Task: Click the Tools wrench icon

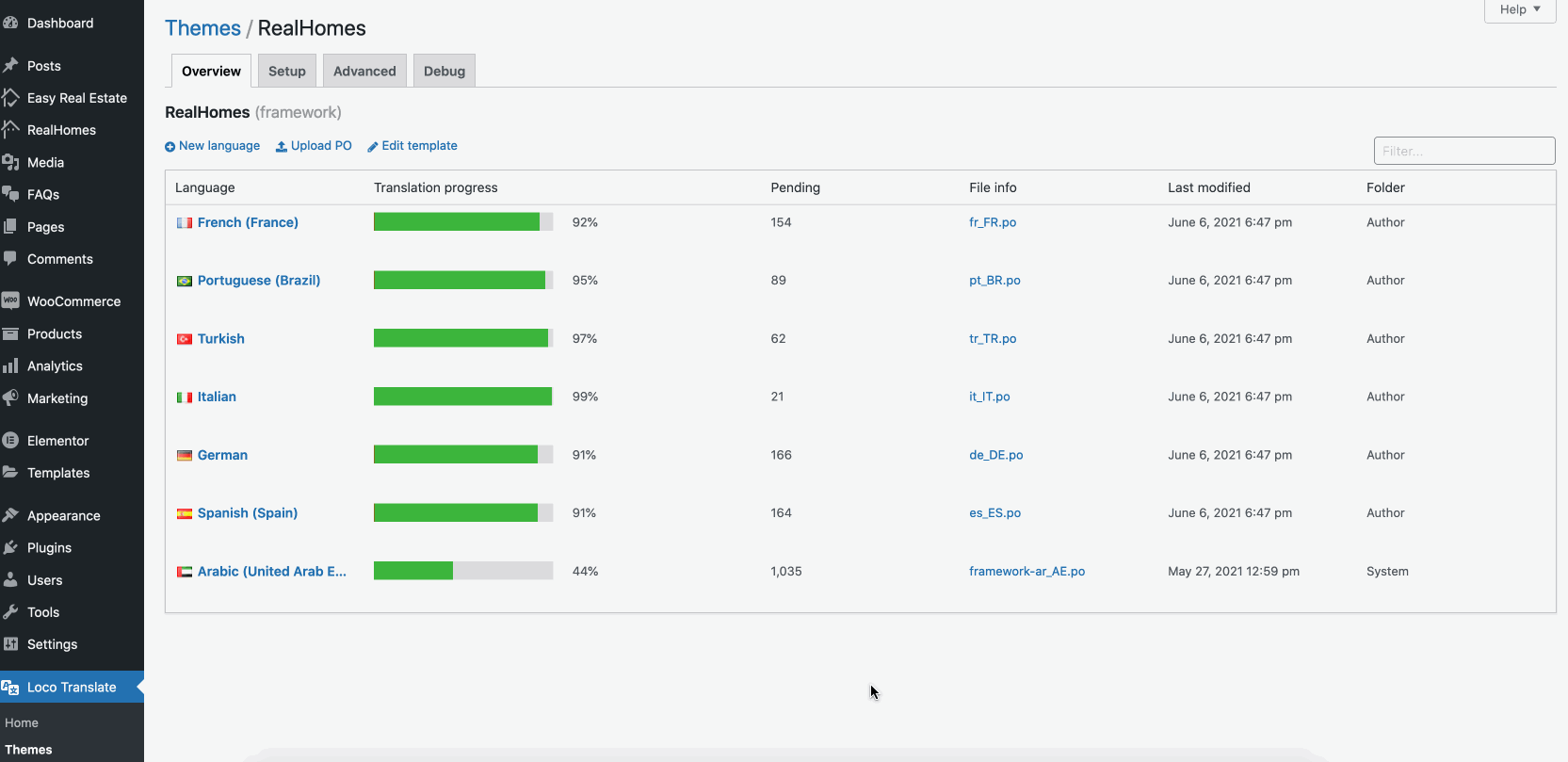Action: (10, 611)
